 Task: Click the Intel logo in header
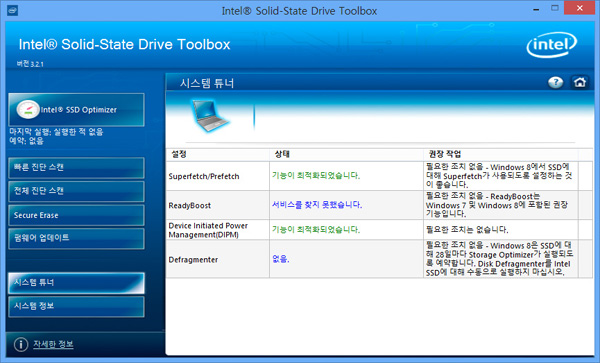click(x=551, y=45)
